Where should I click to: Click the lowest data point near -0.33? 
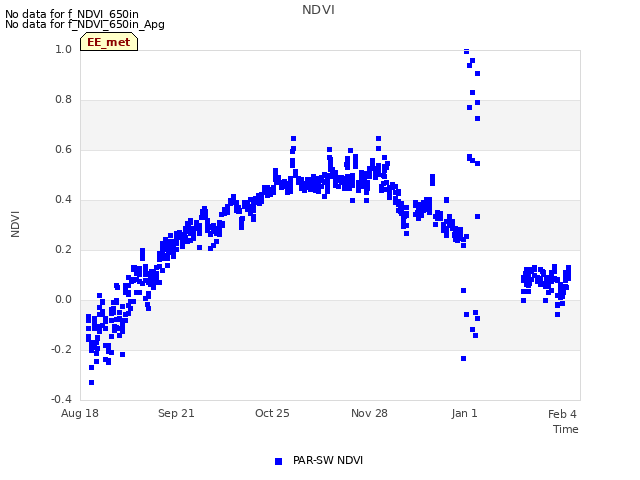(x=91, y=382)
